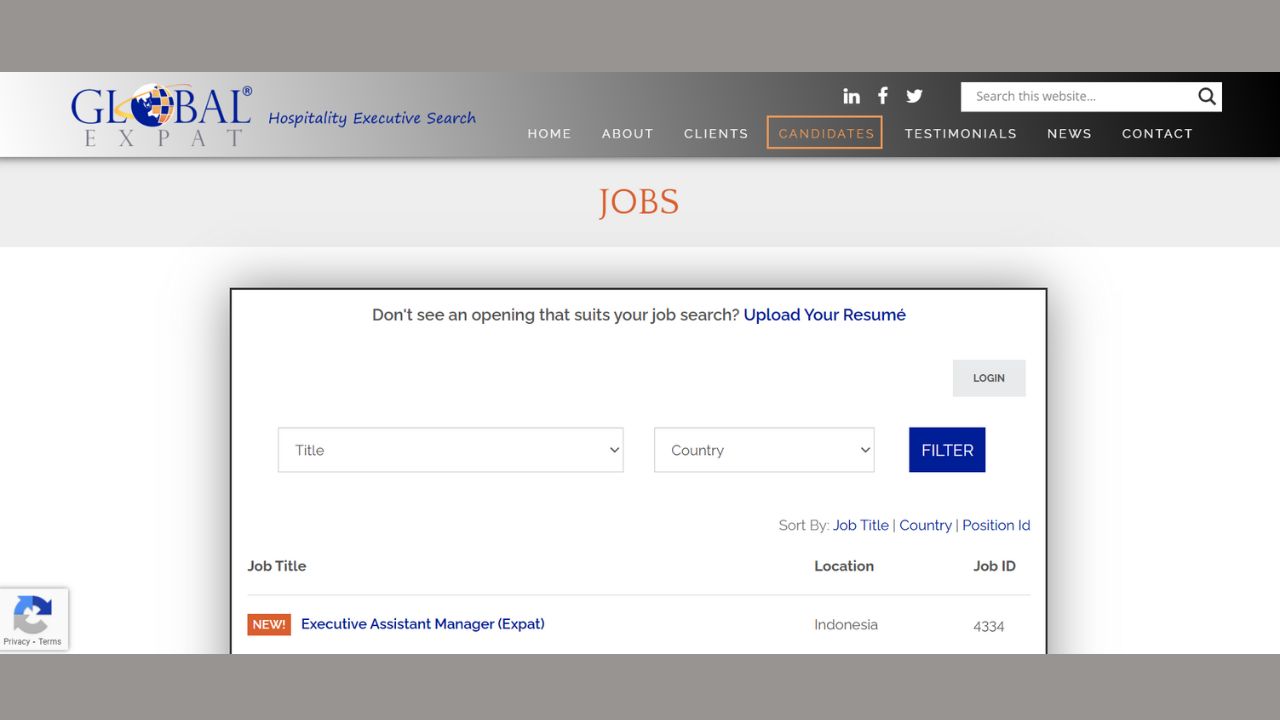Navigate to the CANDIDATES menu item
1280x720 pixels.
click(825, 133)
